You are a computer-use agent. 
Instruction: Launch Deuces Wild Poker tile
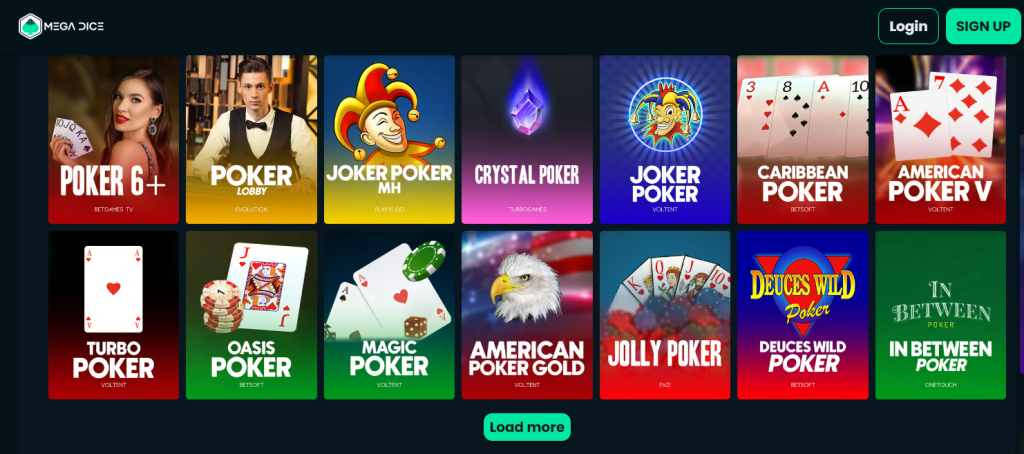(803, 315)
